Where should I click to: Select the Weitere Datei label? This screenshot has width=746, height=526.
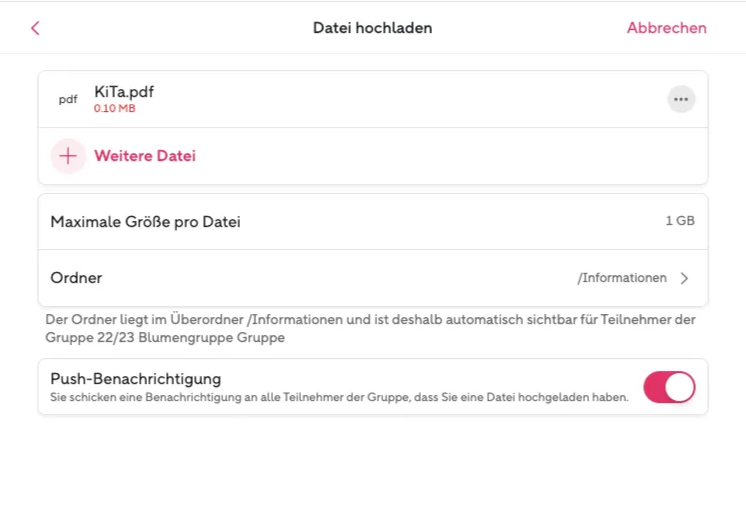(x=145, y=156)
